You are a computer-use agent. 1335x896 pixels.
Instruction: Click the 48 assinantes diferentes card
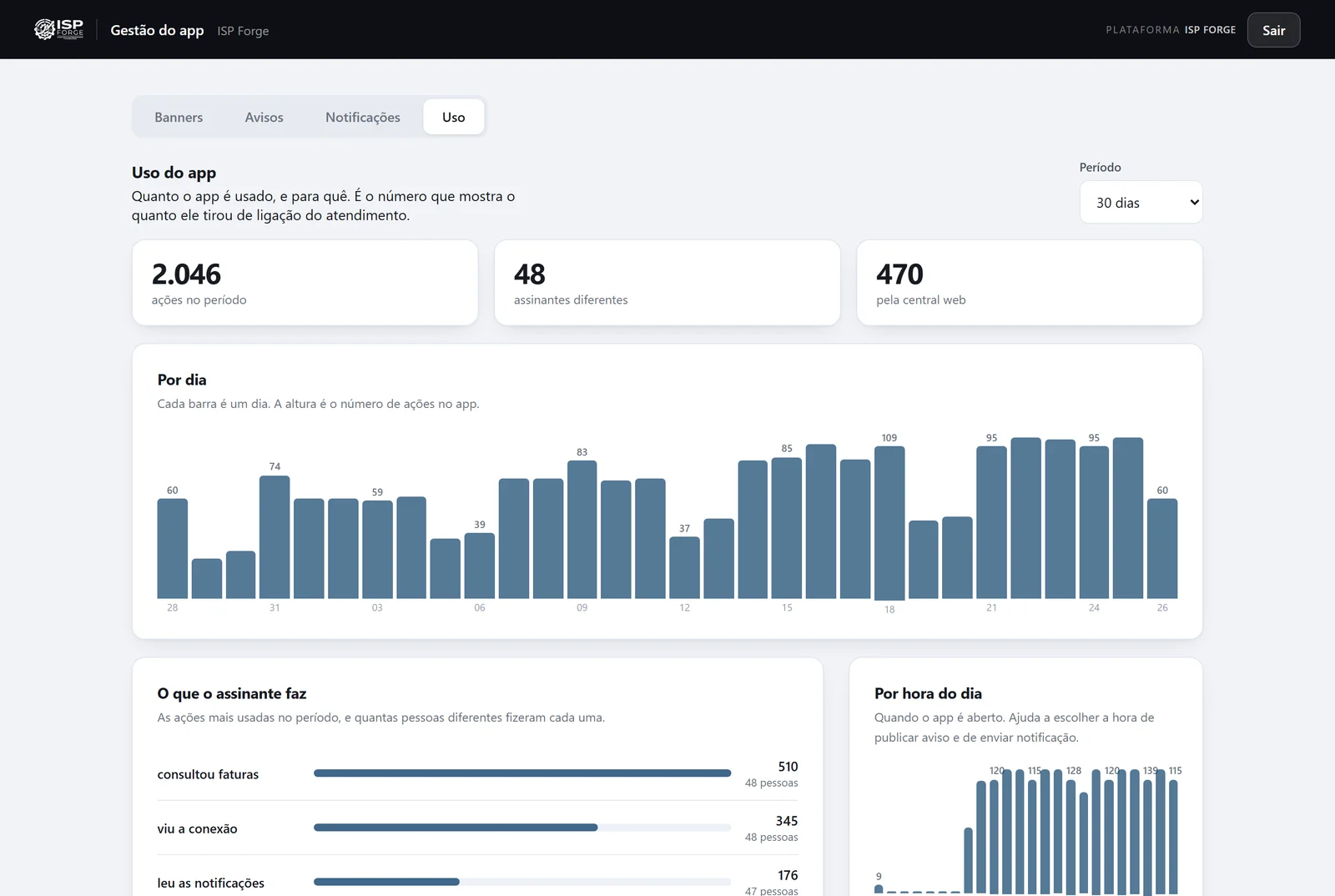pos(667,283)
